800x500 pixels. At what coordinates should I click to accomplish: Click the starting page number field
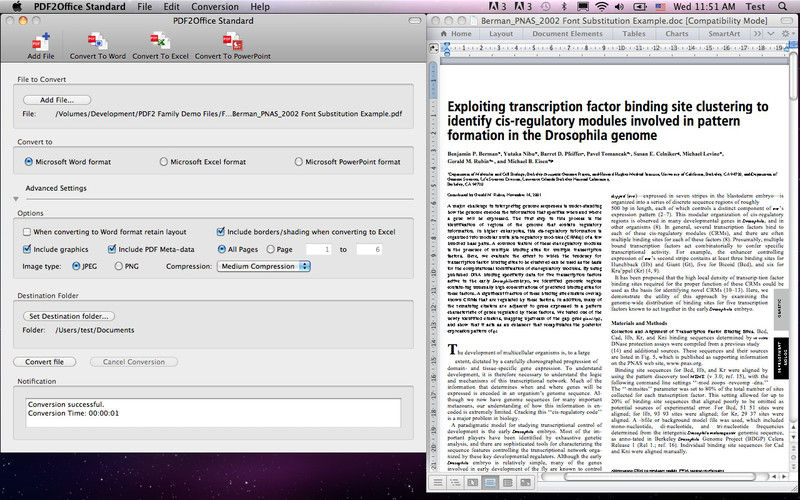click(x=318, y=249)
